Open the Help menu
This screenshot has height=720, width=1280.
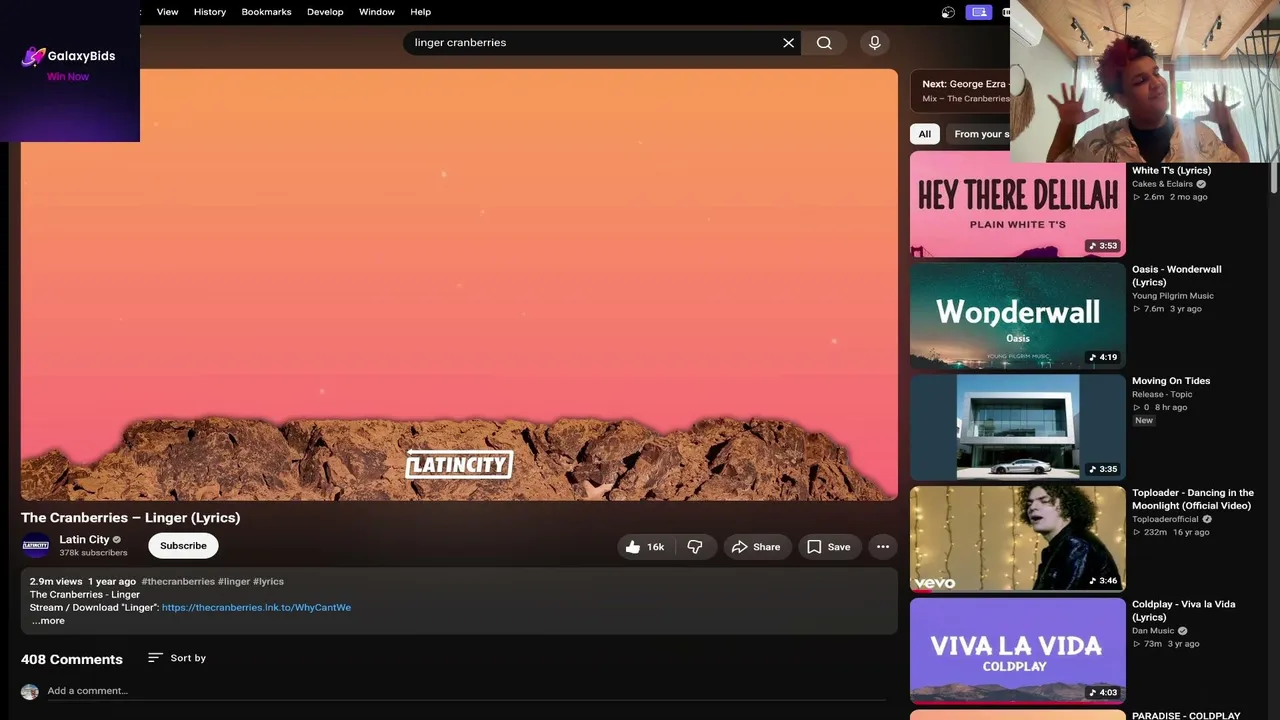(421, 12)
